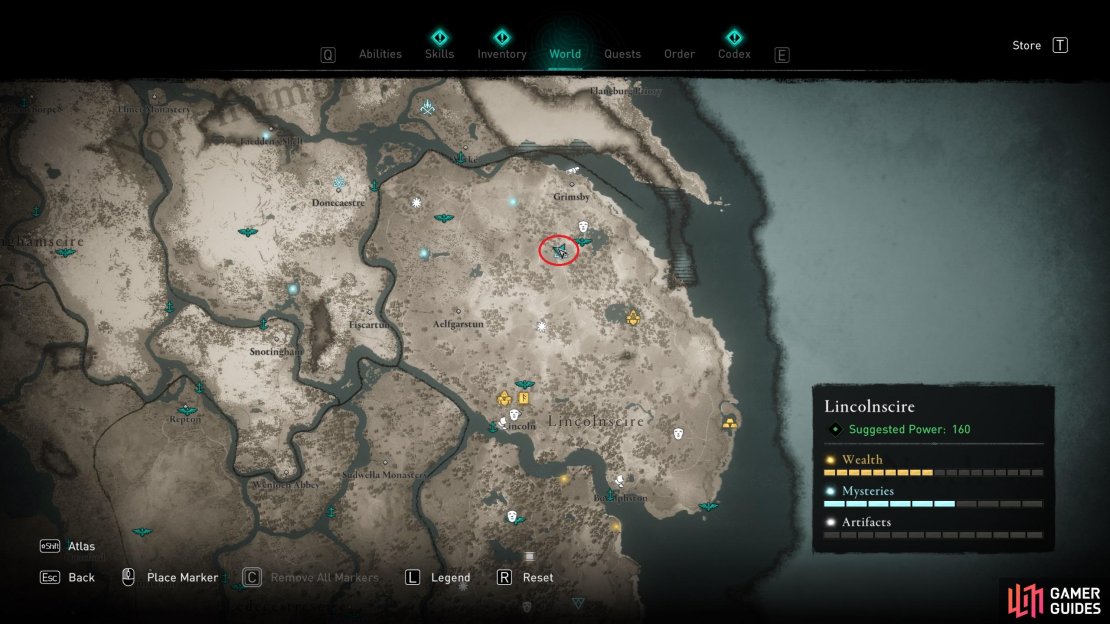Viewport: 1110px width, 624px height.
Task: Open the Order tab
Action: (x=679, y=54)
